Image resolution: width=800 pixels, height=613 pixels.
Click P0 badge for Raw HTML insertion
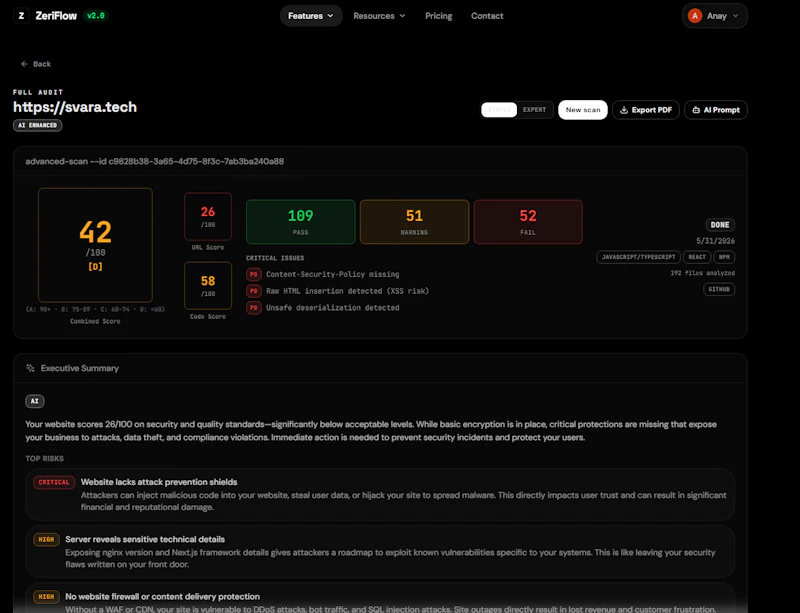(x=254, y=291)
